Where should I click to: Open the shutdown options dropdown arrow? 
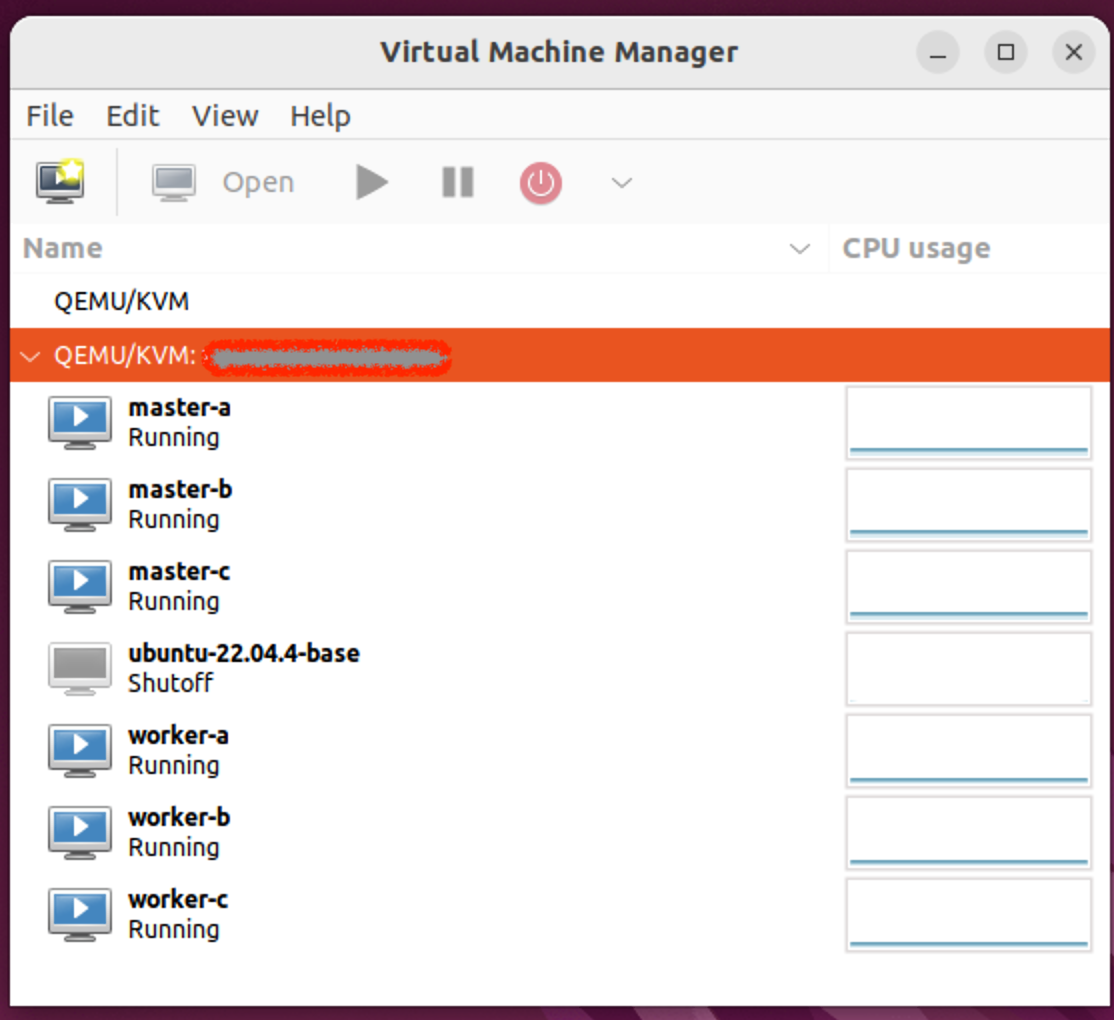[622, 183]
